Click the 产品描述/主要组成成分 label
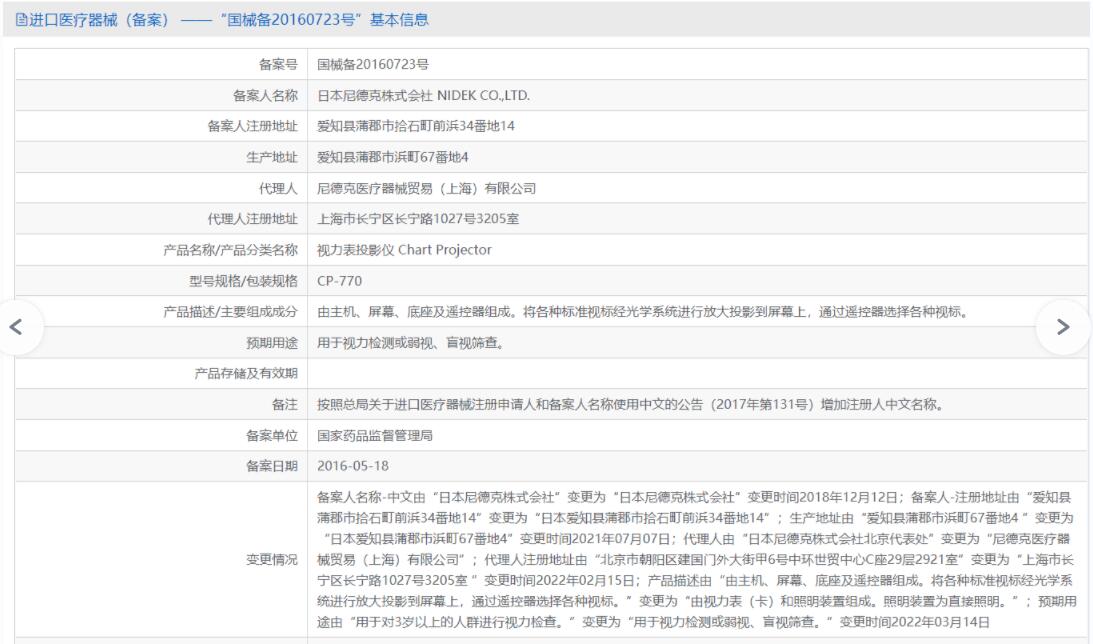Viewport: 1093px width, 644px height. click(231, 312)
